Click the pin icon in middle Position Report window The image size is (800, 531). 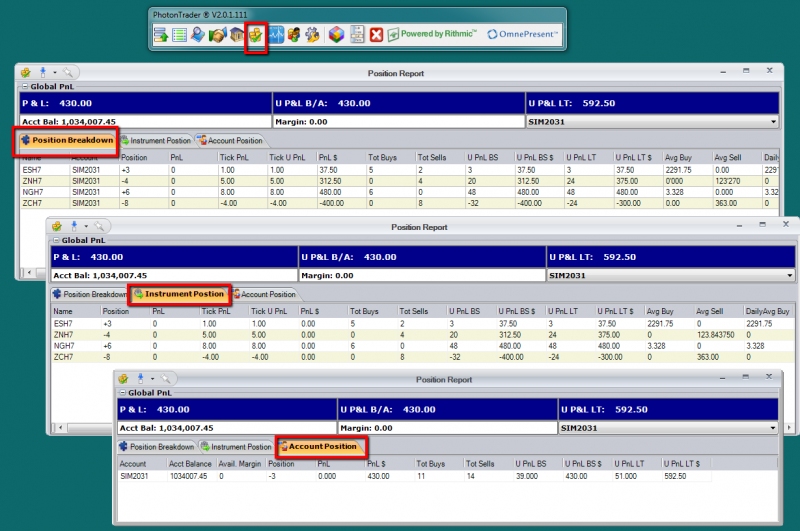[74, 226]
